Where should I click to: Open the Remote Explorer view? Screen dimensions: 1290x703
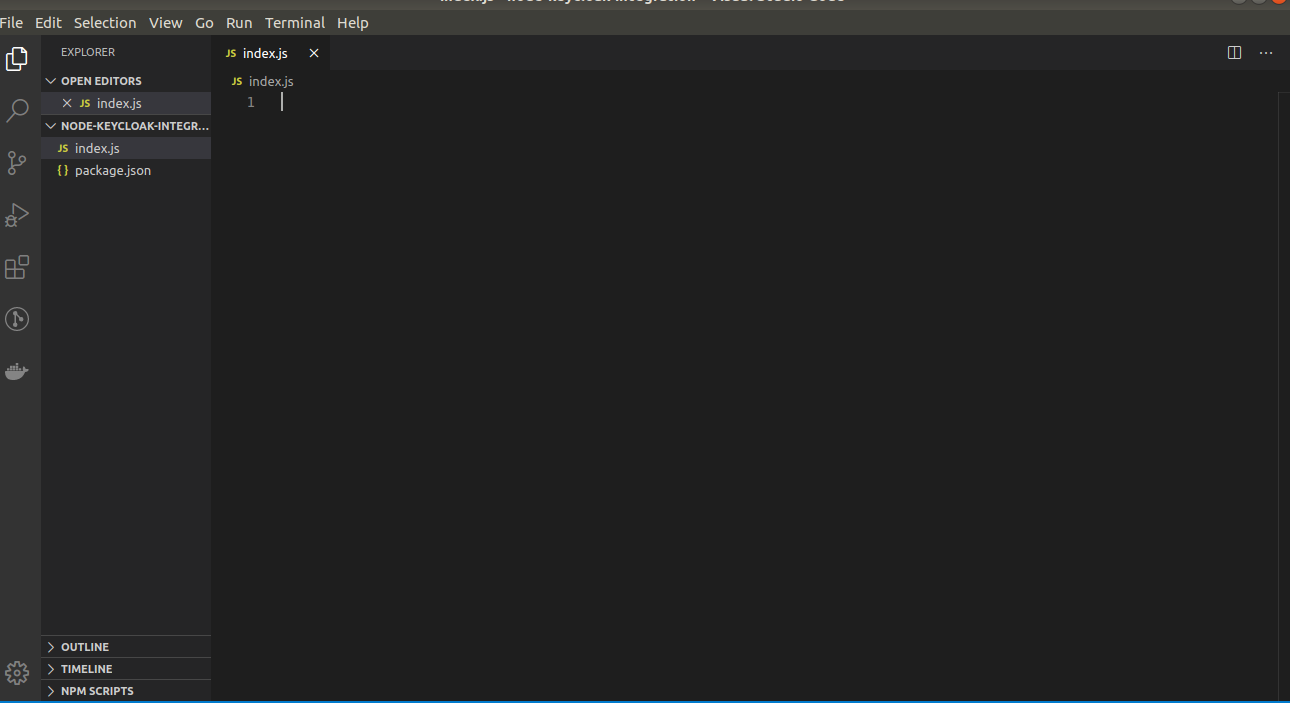17,318
